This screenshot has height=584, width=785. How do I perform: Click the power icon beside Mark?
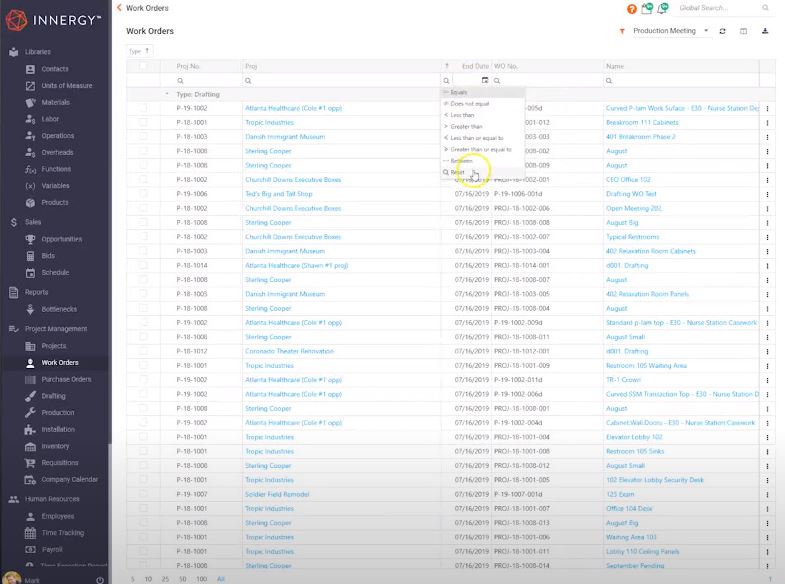100,580
